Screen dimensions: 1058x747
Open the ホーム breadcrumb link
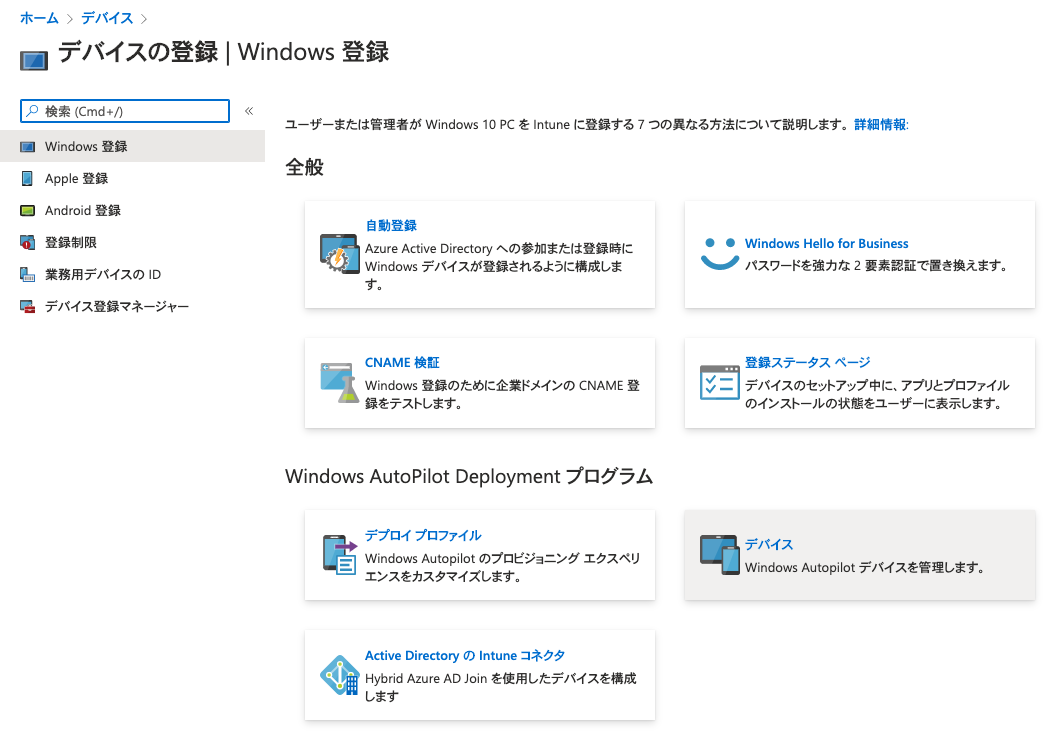39,17
